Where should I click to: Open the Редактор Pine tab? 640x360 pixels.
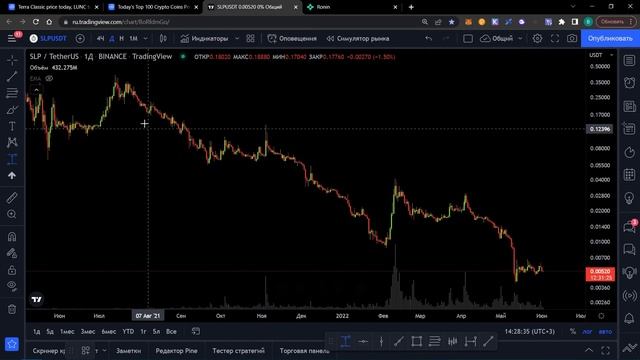[x=176, y=351]
